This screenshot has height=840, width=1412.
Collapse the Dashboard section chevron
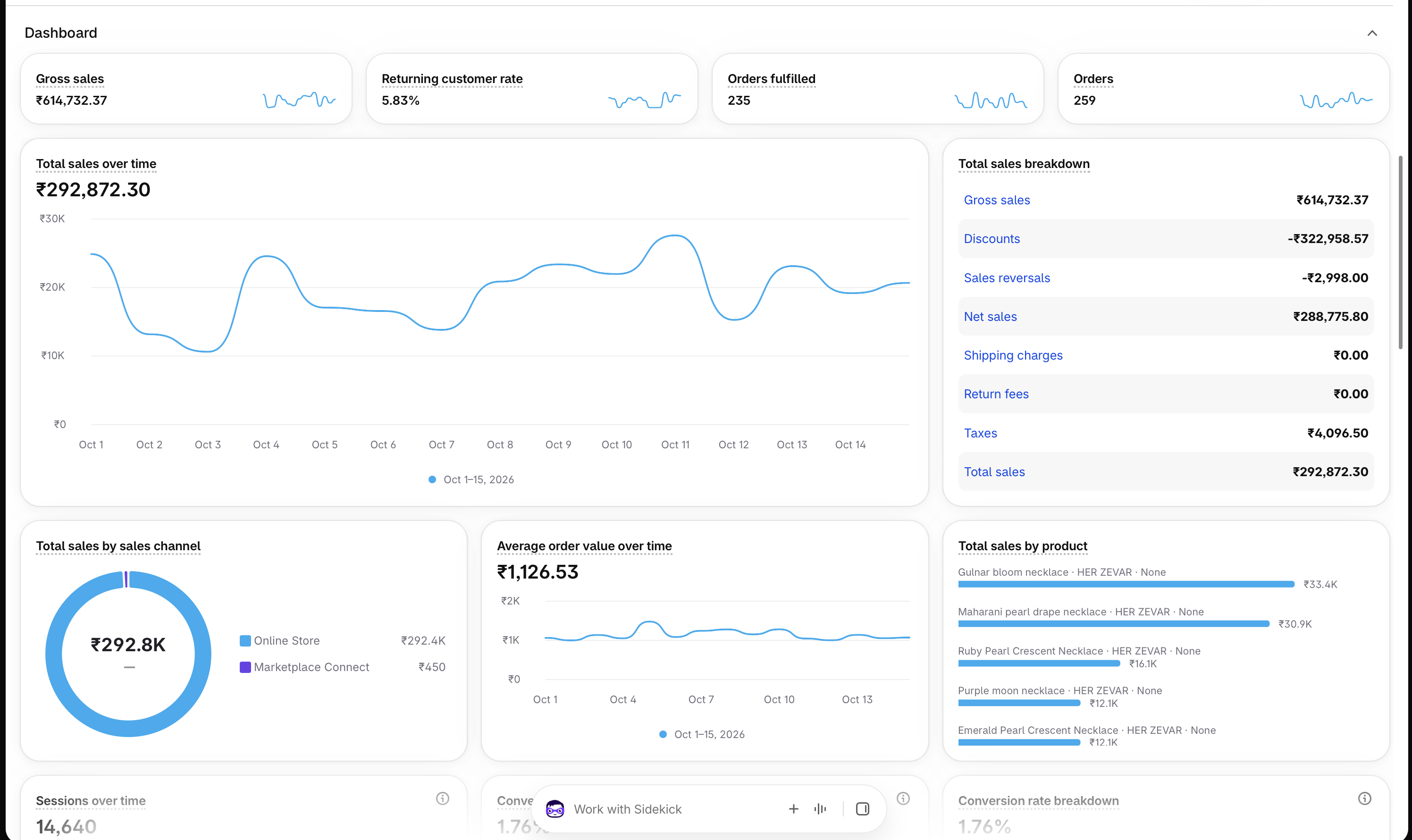coord(1372,33)
